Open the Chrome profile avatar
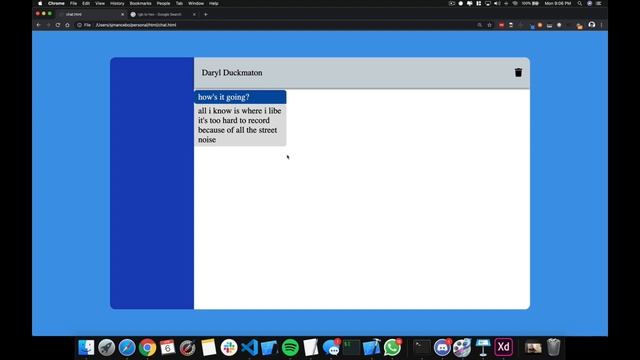Image resolution: width=640 pixels, height=360 pixels. 591,25
